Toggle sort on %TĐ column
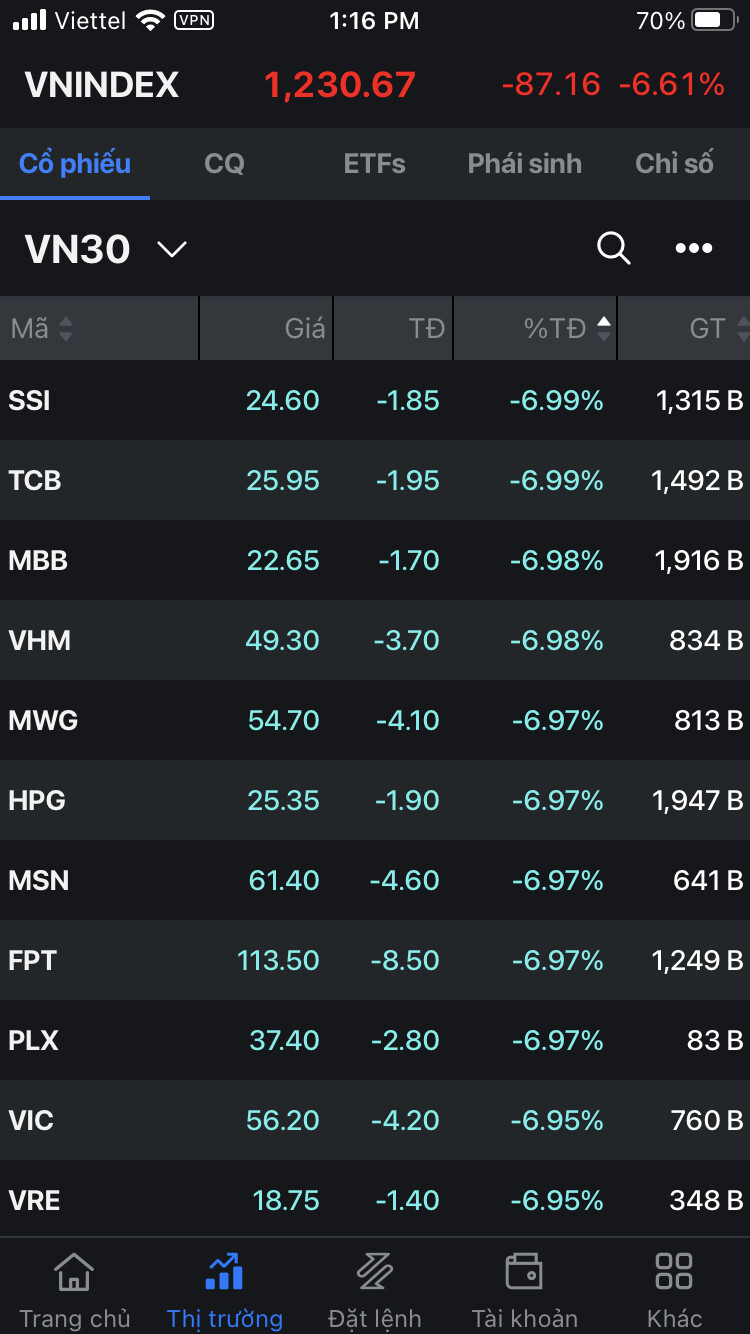750x1334 pixels. [566, 328]
